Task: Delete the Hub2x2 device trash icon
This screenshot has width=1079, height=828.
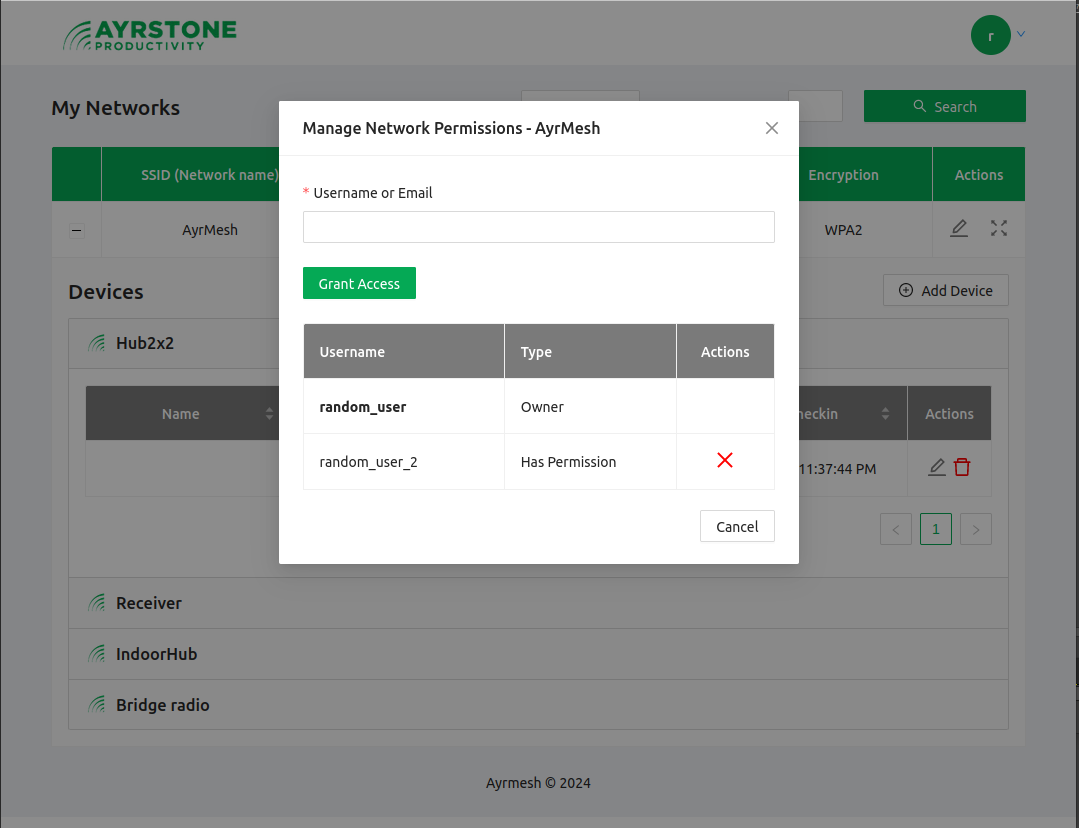Action: coord(962,467)
